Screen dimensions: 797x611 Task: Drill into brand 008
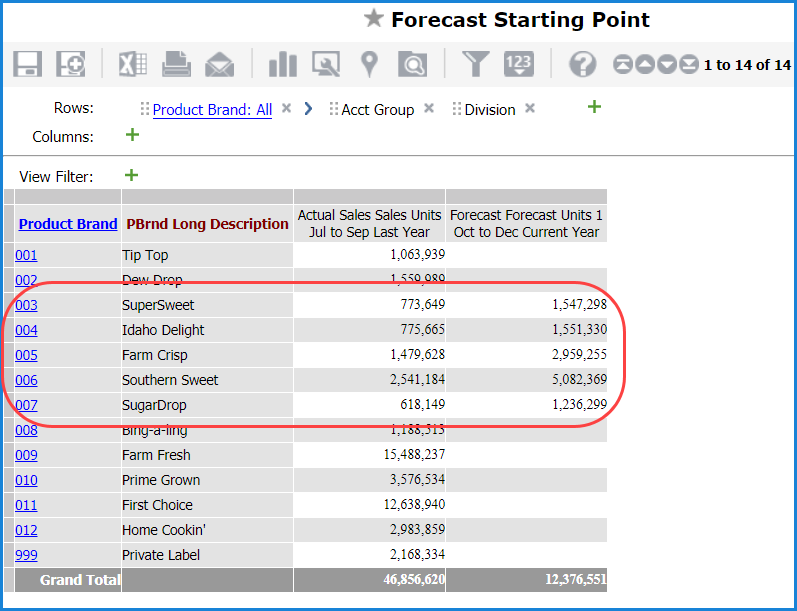[x=26, y=430]
